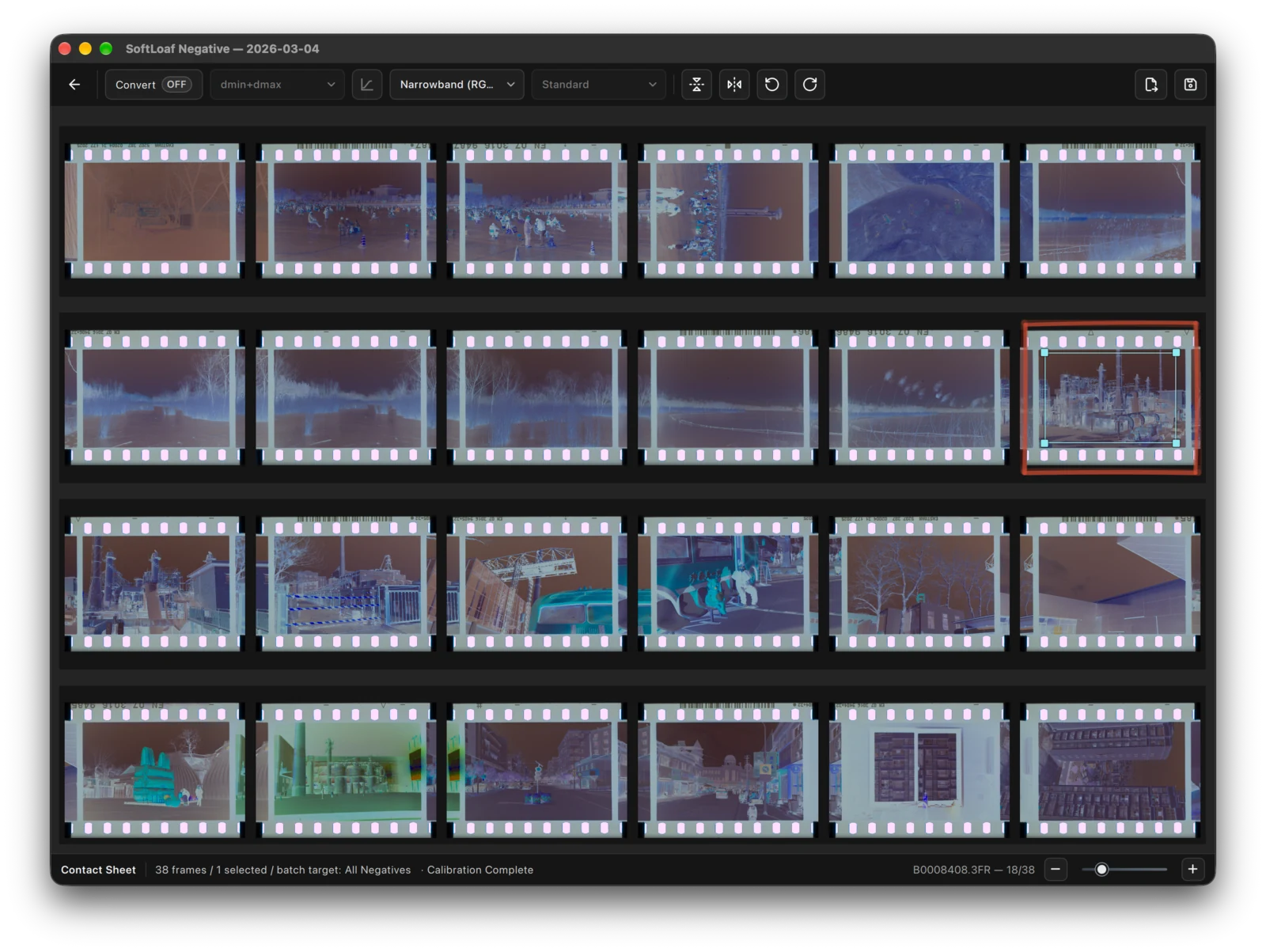Select the bare winter trees frame
The image size is (1266, 952).
pyautogui.click(x=919, y=584)
